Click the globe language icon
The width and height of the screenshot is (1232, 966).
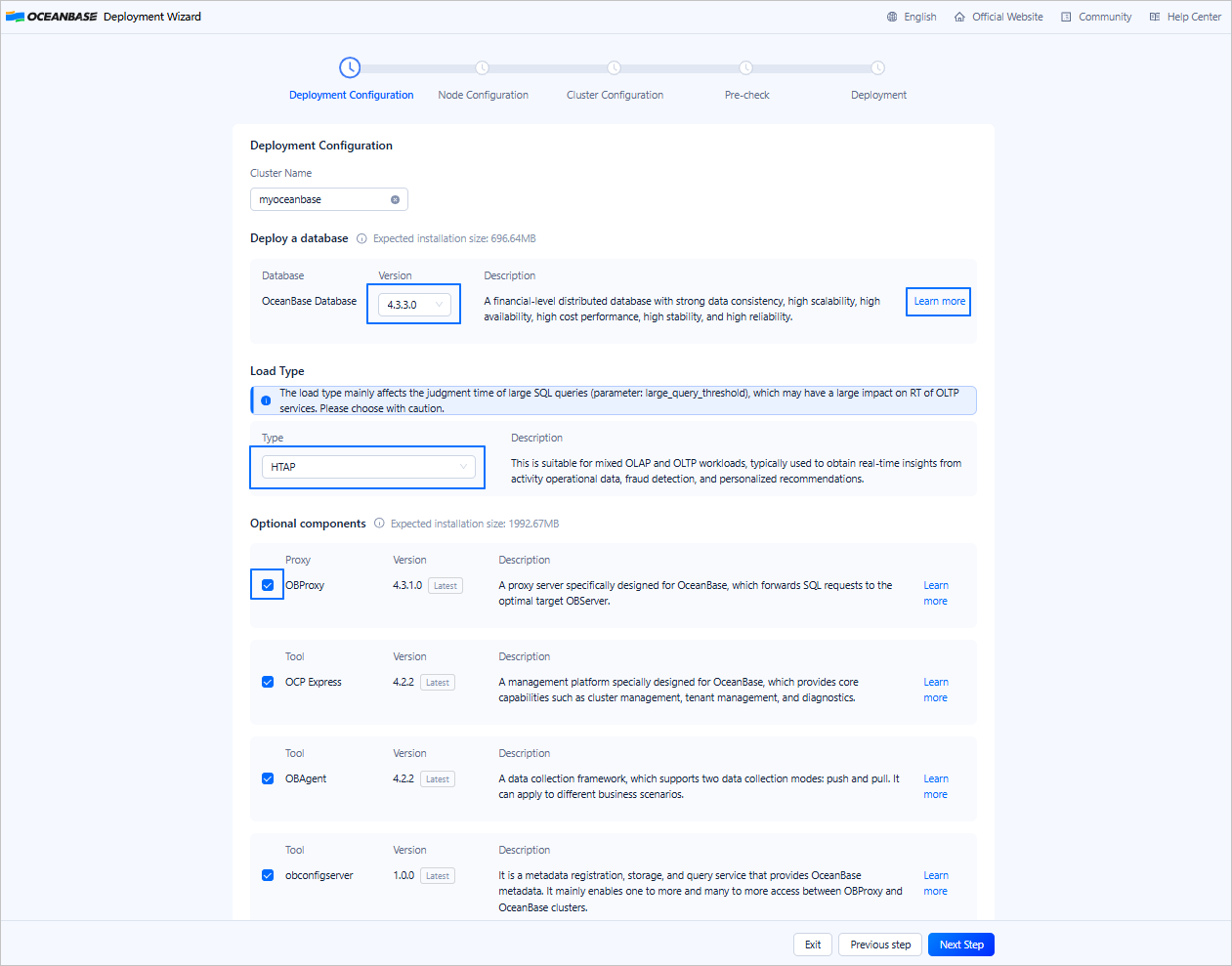tap(892, 17)
